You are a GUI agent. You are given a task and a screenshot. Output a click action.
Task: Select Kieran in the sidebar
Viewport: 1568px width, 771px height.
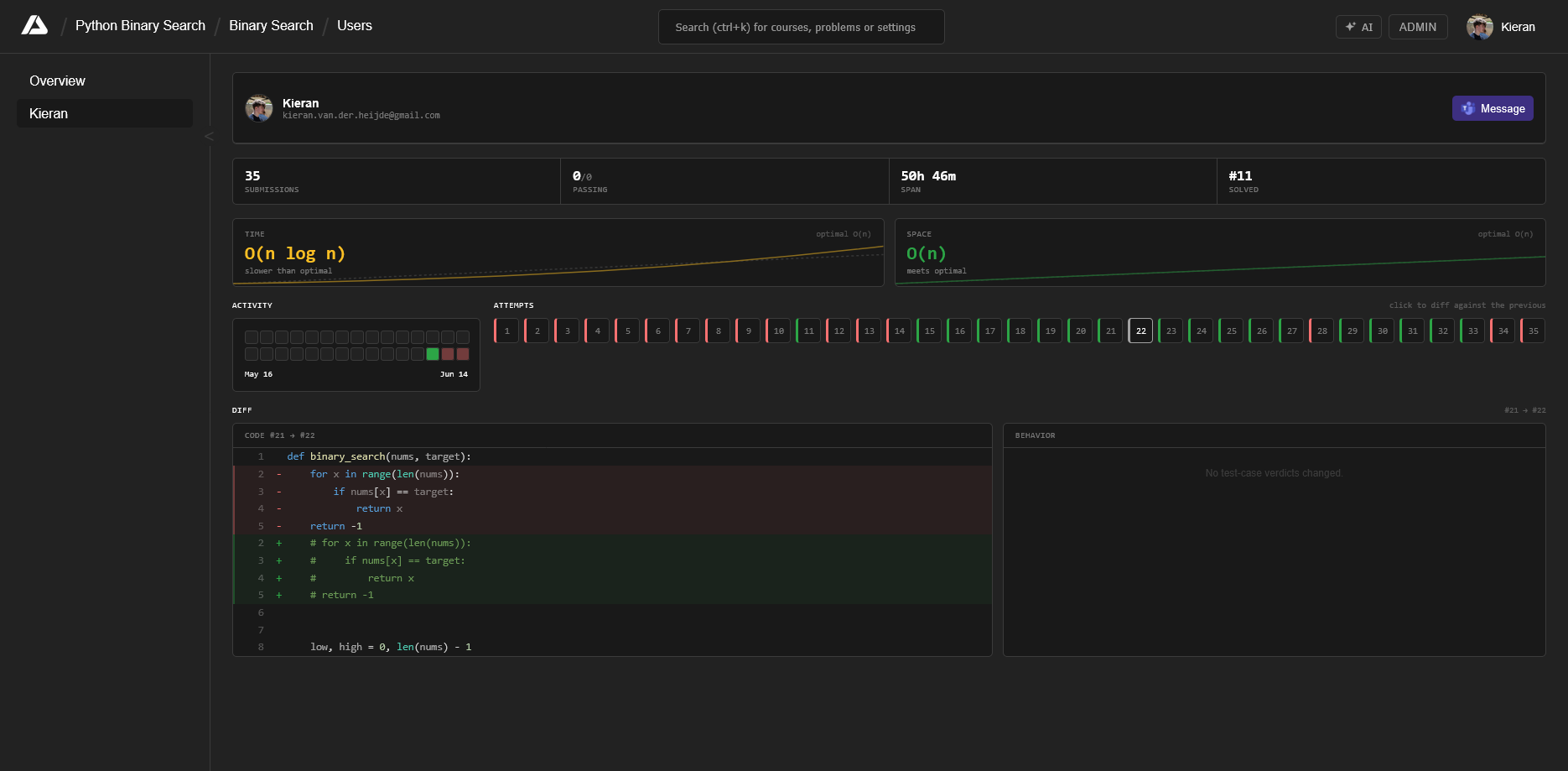pyautogui.click(x=105, y=113)
